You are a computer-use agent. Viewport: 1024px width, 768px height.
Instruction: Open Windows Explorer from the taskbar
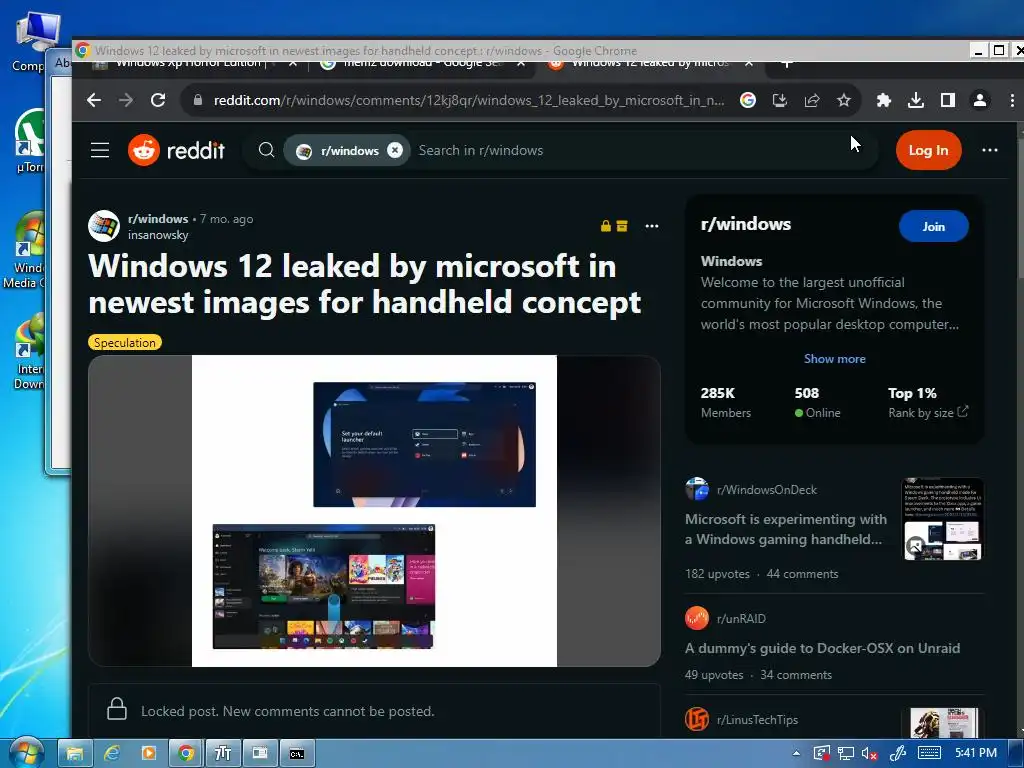(74, 754)
